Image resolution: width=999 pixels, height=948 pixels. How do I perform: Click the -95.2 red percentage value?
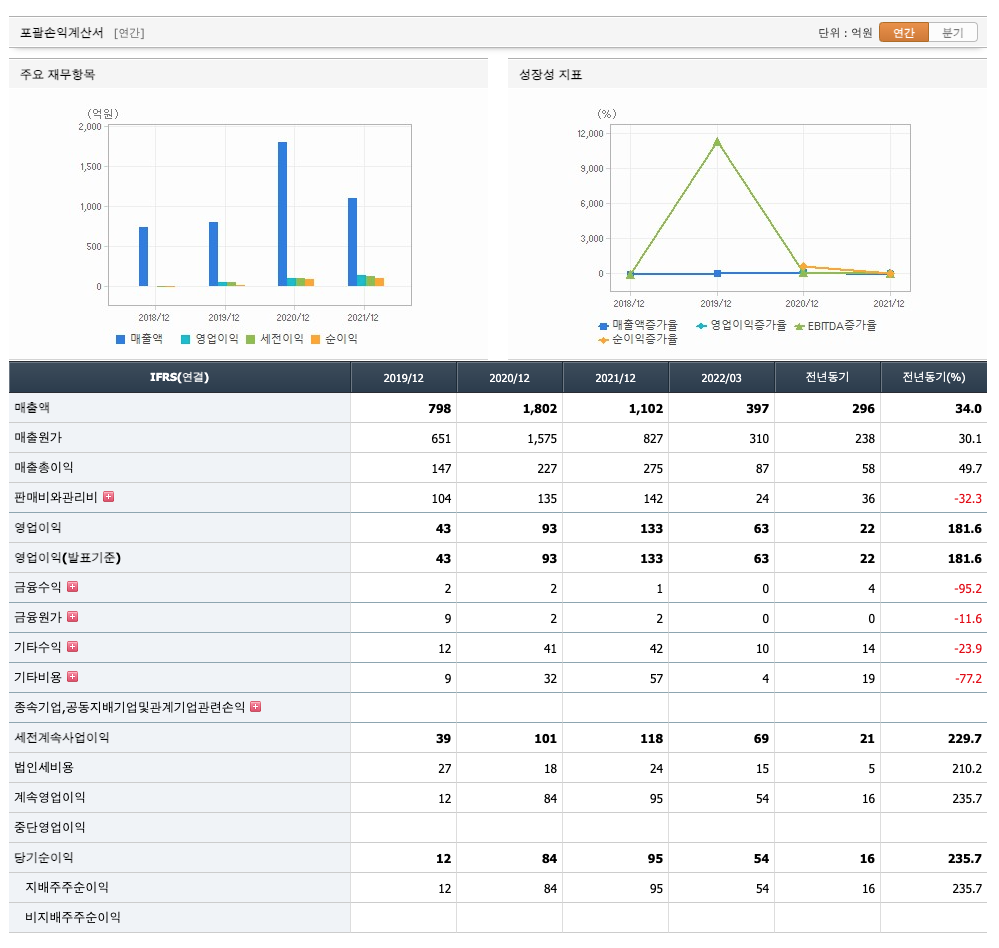968,588
